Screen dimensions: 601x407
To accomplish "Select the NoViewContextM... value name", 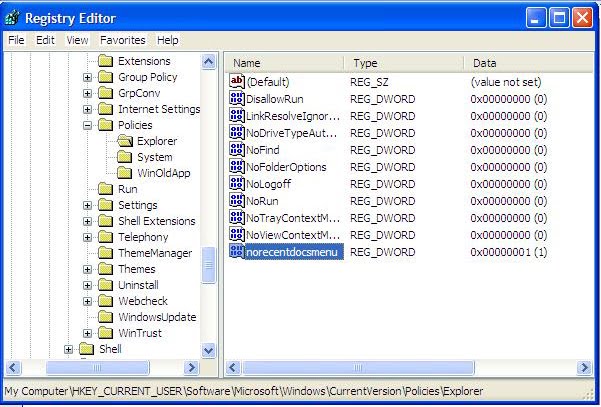I will (293, 235).
